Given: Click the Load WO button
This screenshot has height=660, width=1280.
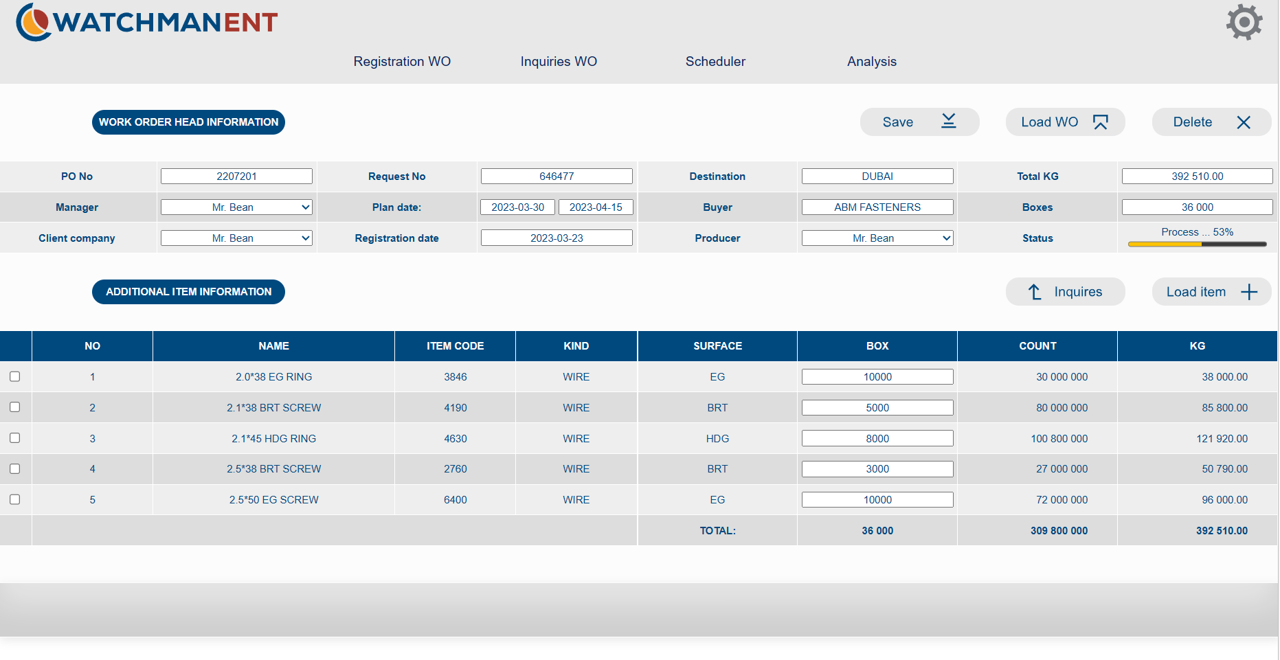Looking at the screenshot, I should (1066, 122).
